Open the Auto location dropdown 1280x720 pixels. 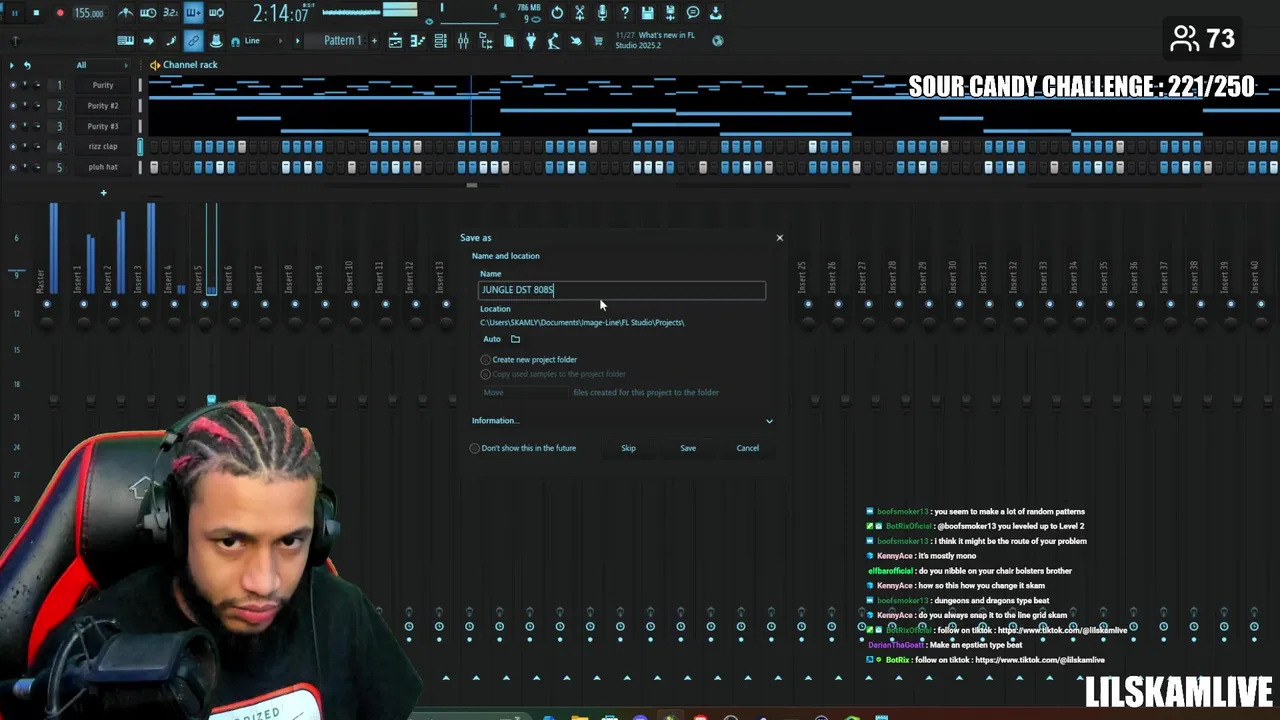click(x=492, y=339)
